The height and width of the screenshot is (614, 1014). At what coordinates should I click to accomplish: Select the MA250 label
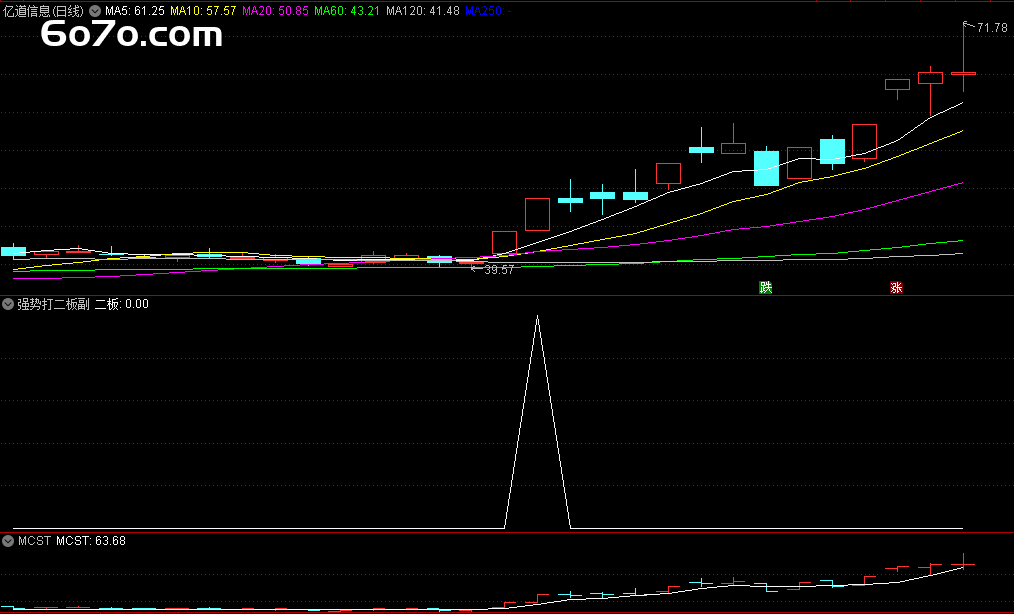(488, 11)
